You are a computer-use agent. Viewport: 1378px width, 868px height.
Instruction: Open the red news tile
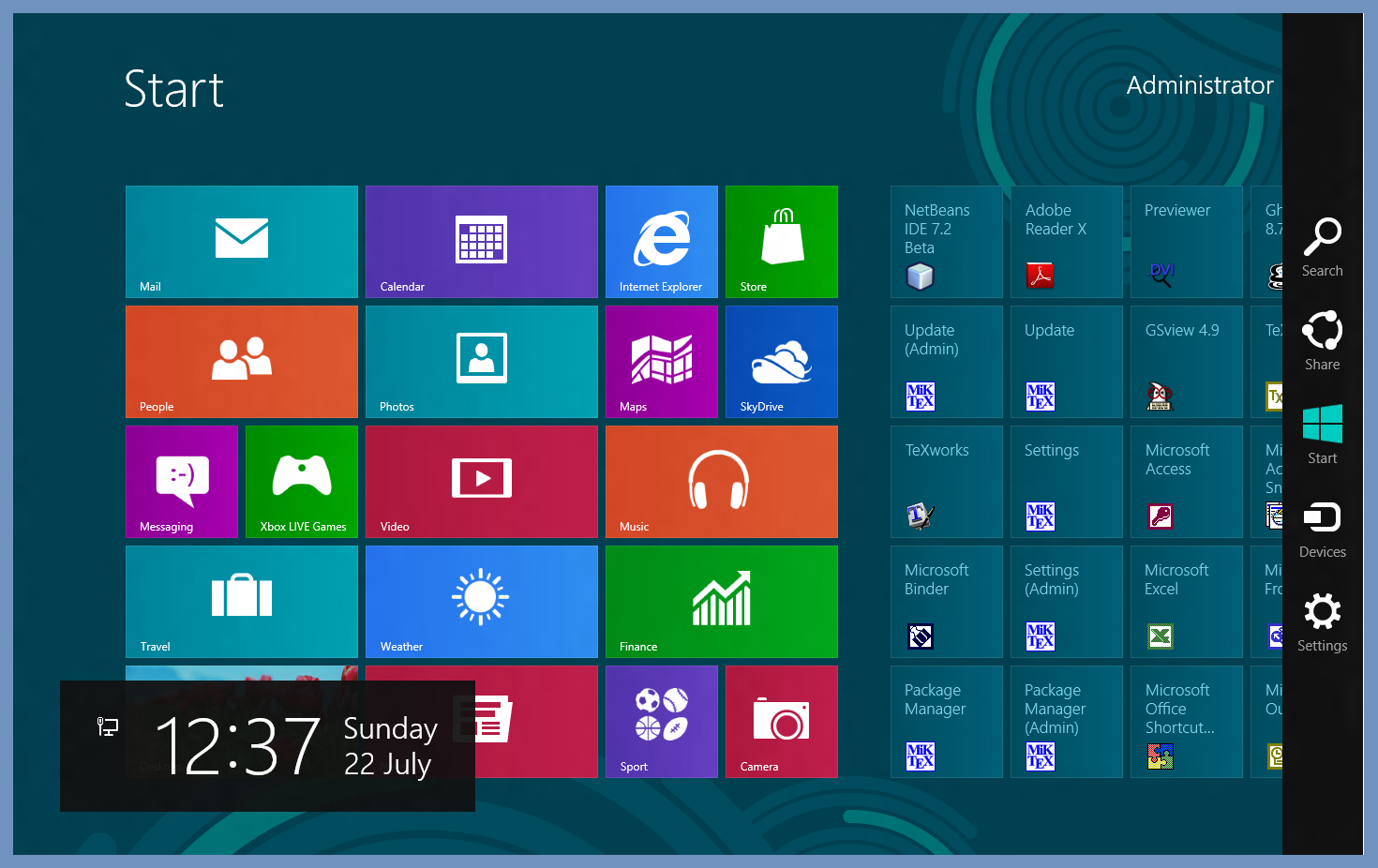coord(536,722)
